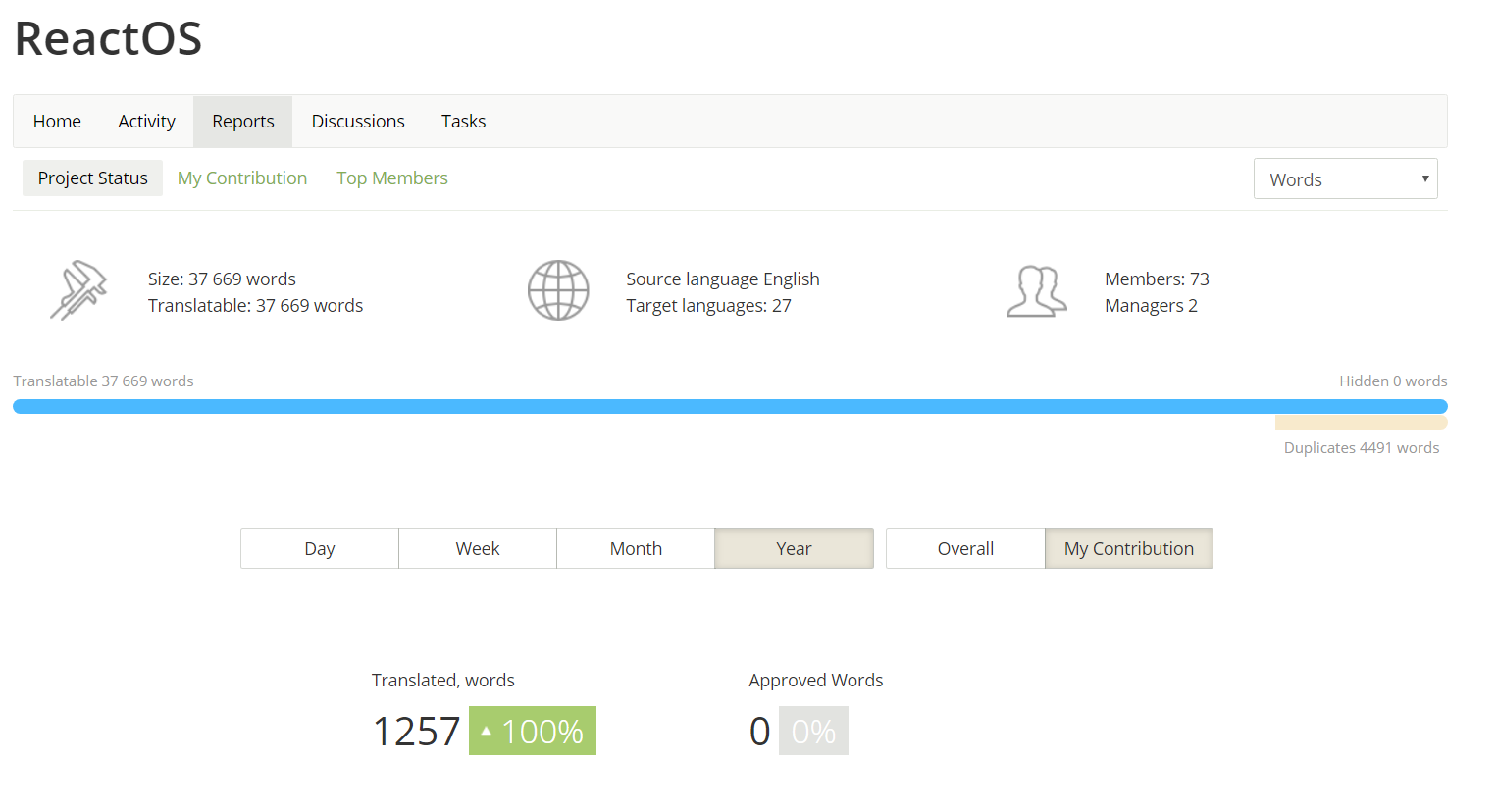Open the Discussions tab
The height and width of the screenshot is (812, 1497).
358,122
